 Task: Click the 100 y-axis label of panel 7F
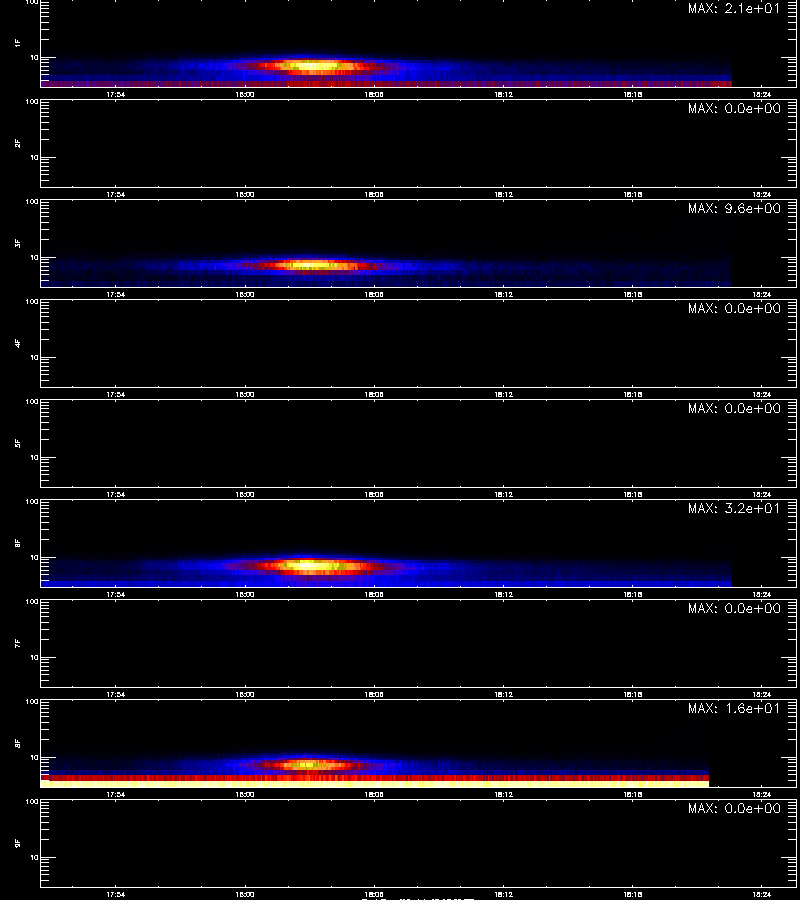point(32,602)
